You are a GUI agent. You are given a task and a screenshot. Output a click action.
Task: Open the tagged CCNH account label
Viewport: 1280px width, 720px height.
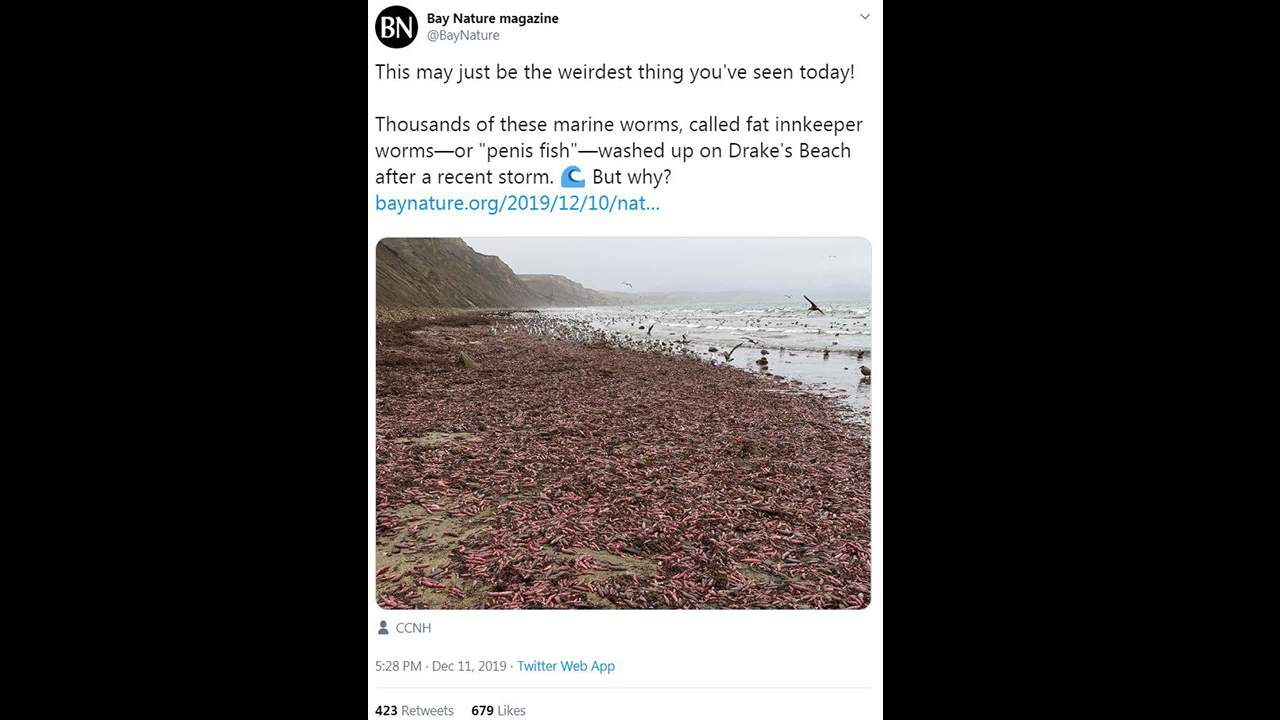[413, 628]
